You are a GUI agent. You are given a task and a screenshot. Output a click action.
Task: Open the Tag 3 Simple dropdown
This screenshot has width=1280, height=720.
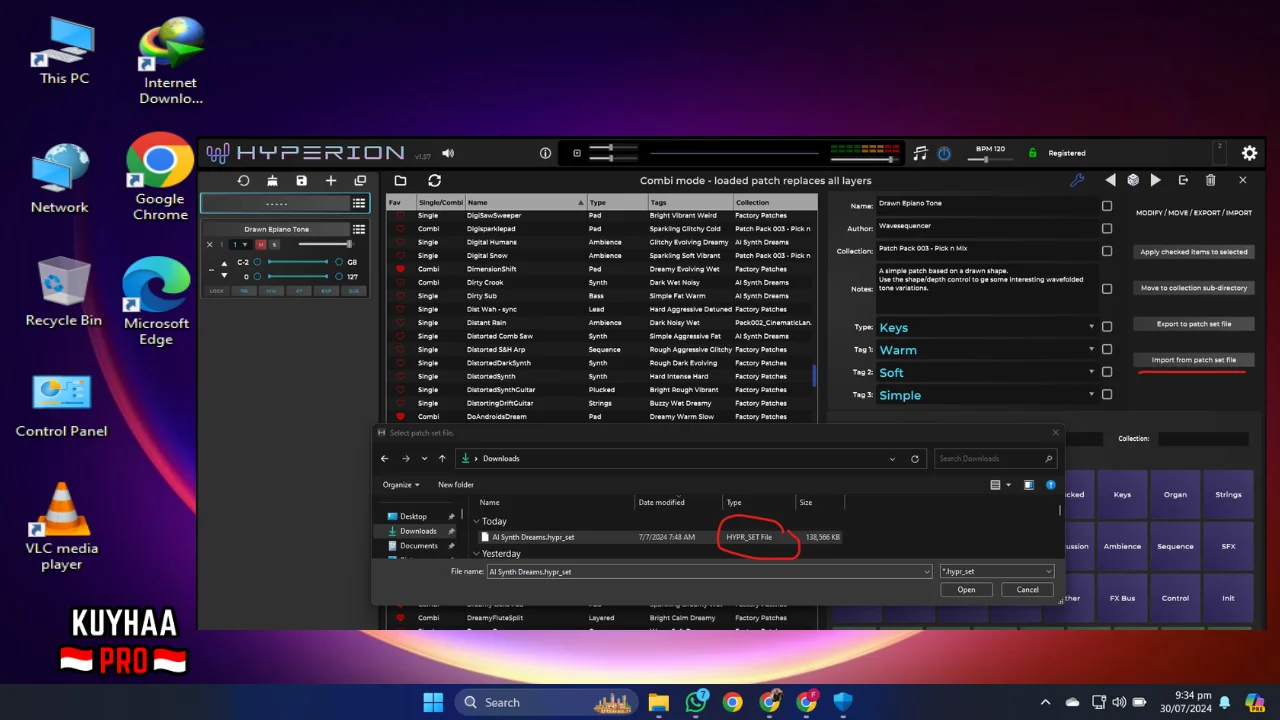click(986, 394)
